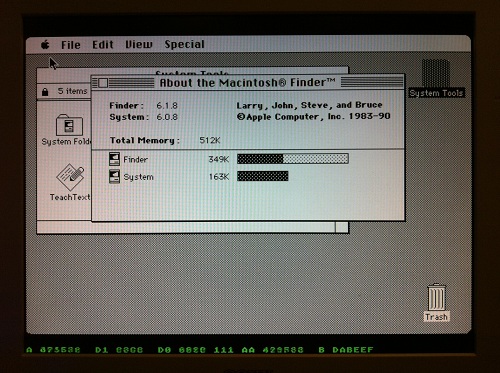The width and height of the screenshot is (500, 373).
Task: Click the Finder memory usage bar
Action: click(x=293, y=159)
